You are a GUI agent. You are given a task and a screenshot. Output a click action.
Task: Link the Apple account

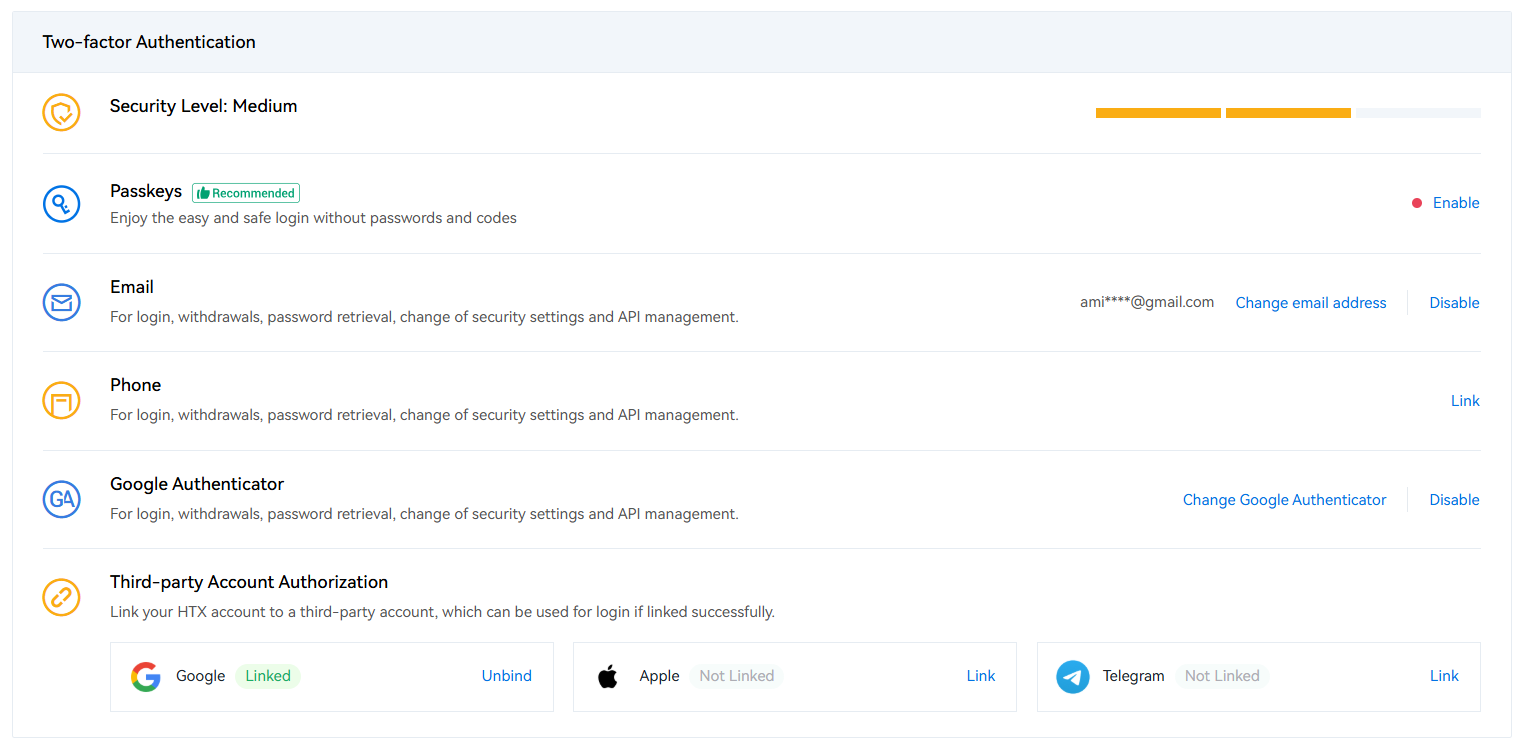point(981,676)
